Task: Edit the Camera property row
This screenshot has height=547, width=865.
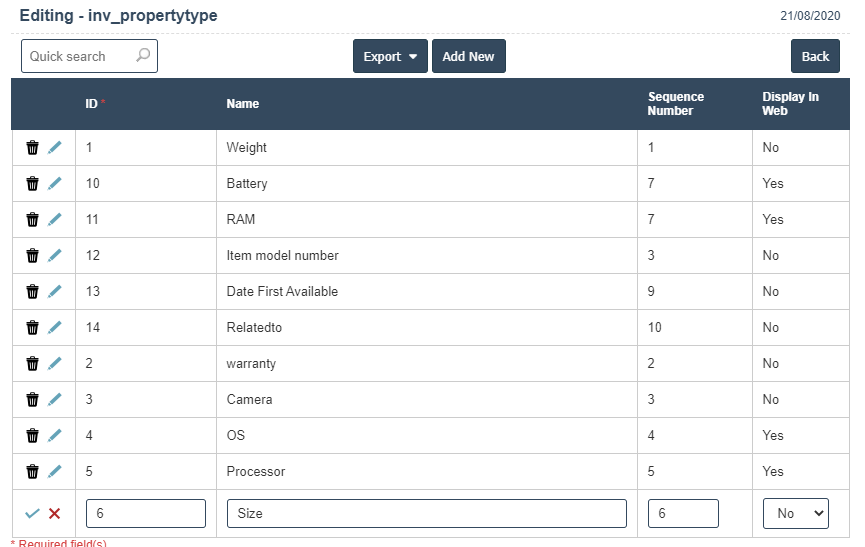Action: click(x=55, y=400)
